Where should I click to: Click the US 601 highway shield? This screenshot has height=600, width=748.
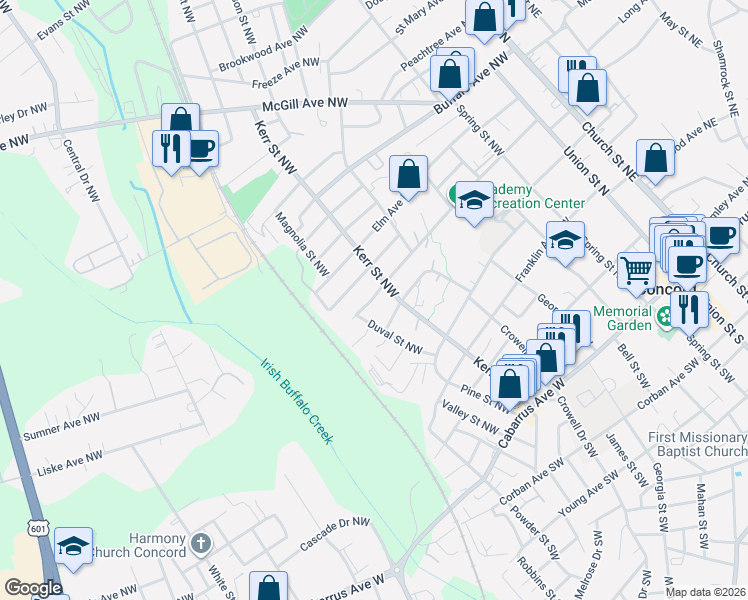(37, 528)
